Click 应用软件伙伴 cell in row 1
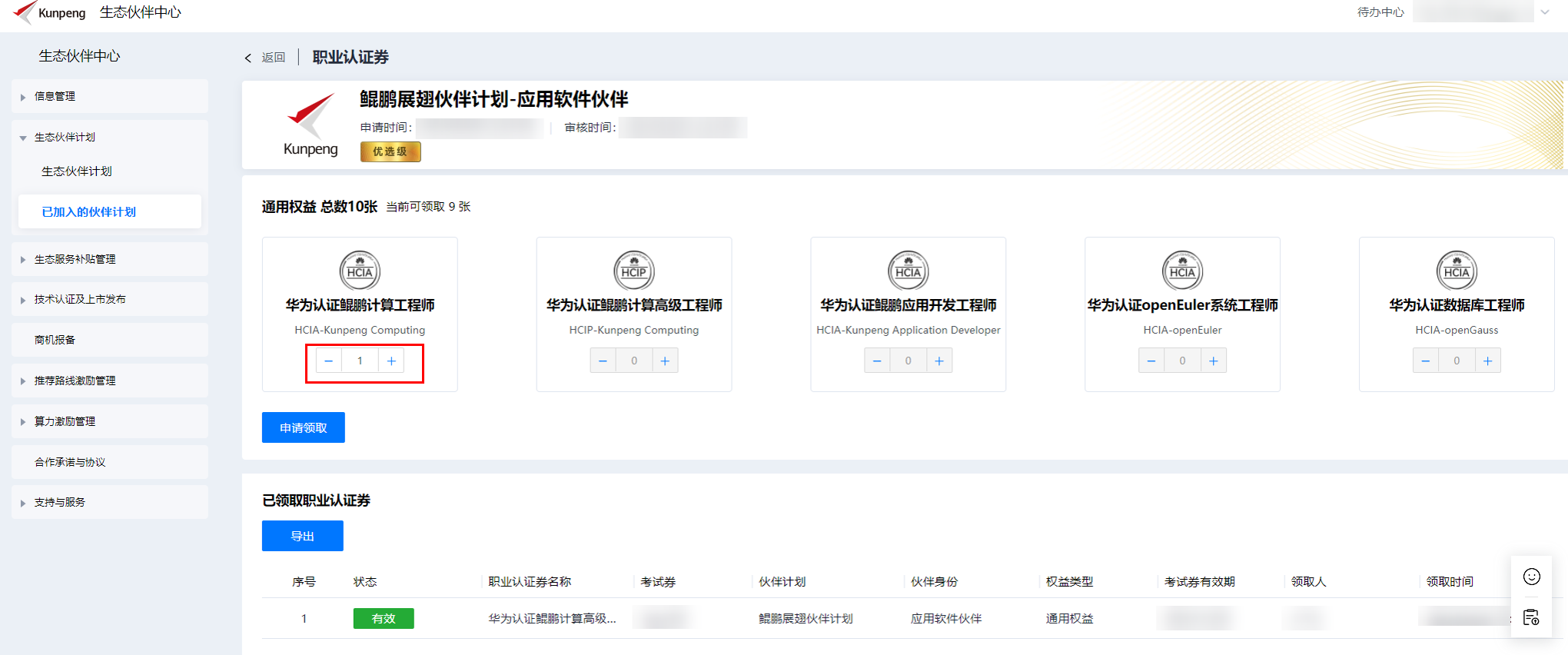Viewport: 1568px width, 655px height. [x=946, y=618]
